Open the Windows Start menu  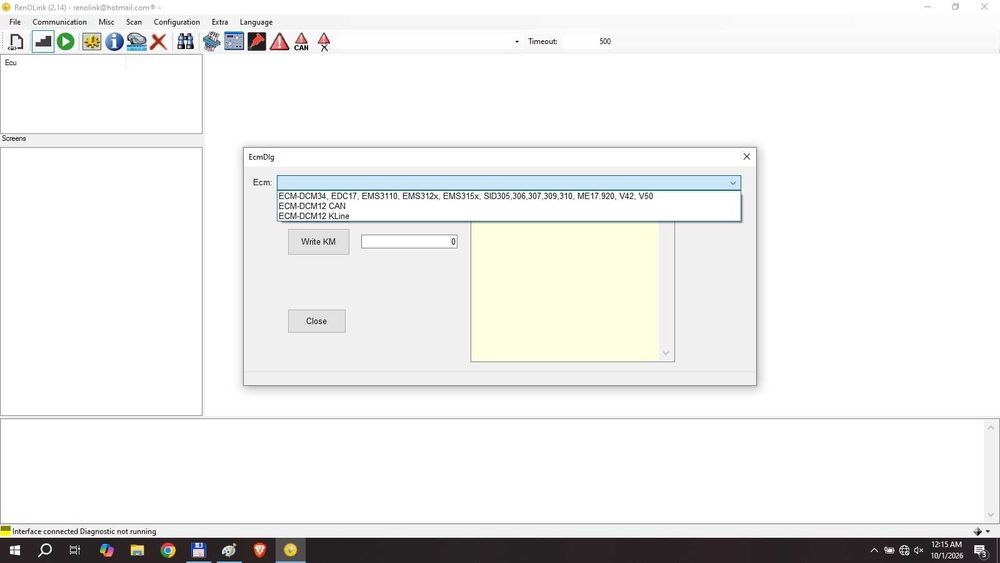14,550
